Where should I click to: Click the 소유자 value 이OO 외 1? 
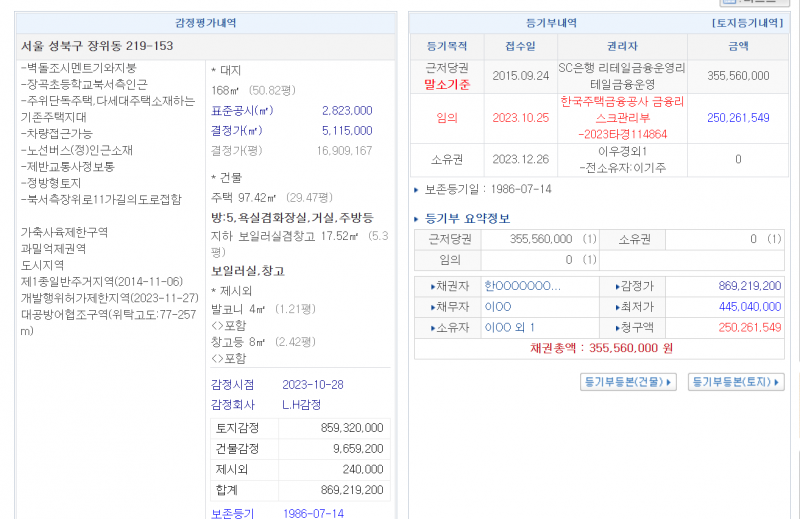point(509,327)
